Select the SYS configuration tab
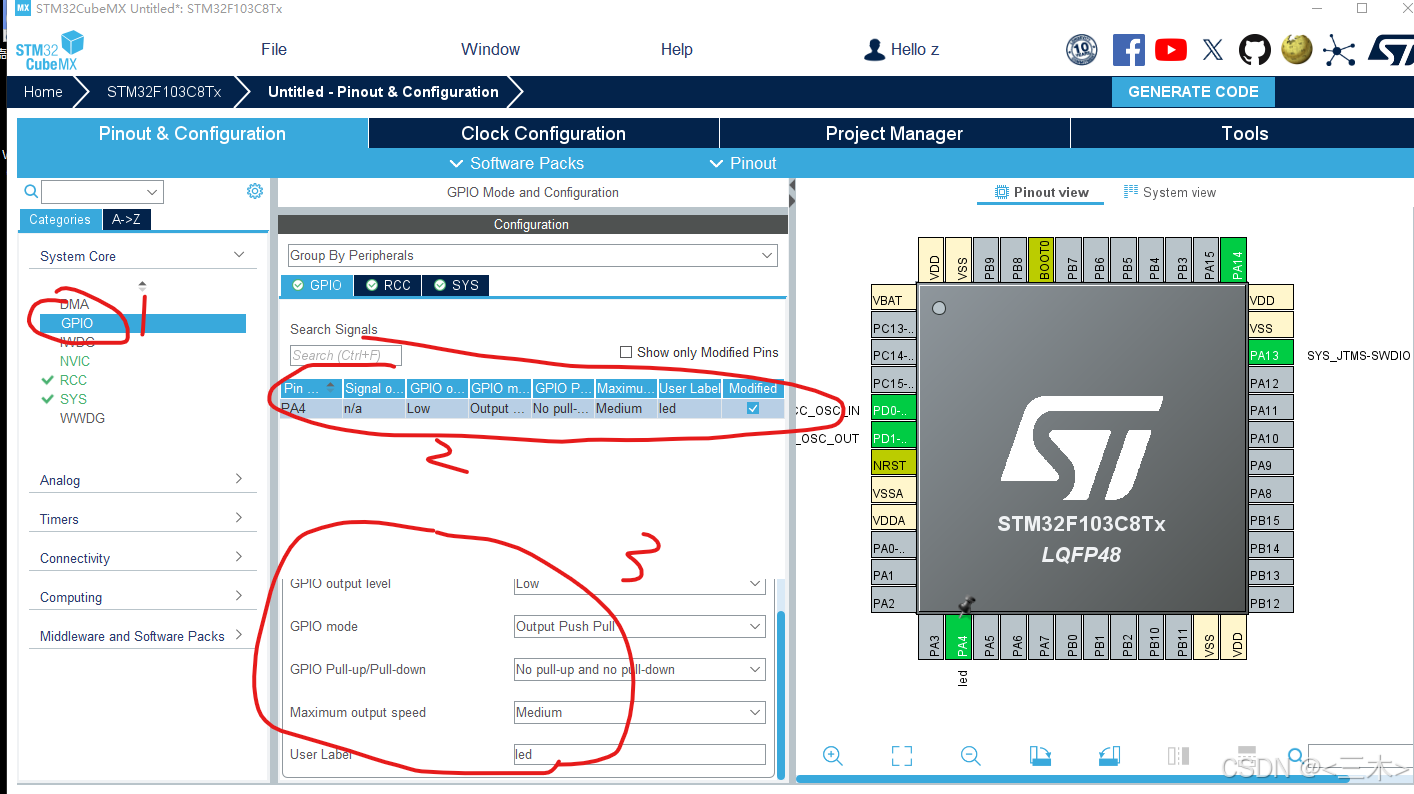 coord(456,285)
